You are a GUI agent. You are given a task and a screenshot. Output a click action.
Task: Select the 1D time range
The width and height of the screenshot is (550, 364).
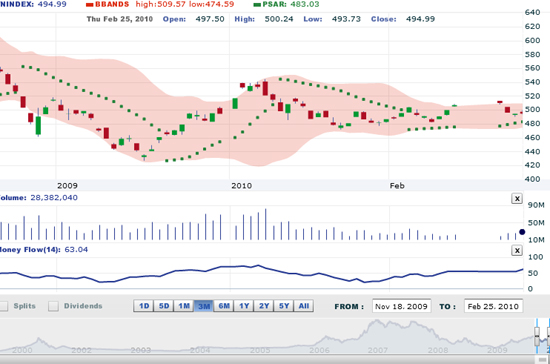click(x=144, y=306)
